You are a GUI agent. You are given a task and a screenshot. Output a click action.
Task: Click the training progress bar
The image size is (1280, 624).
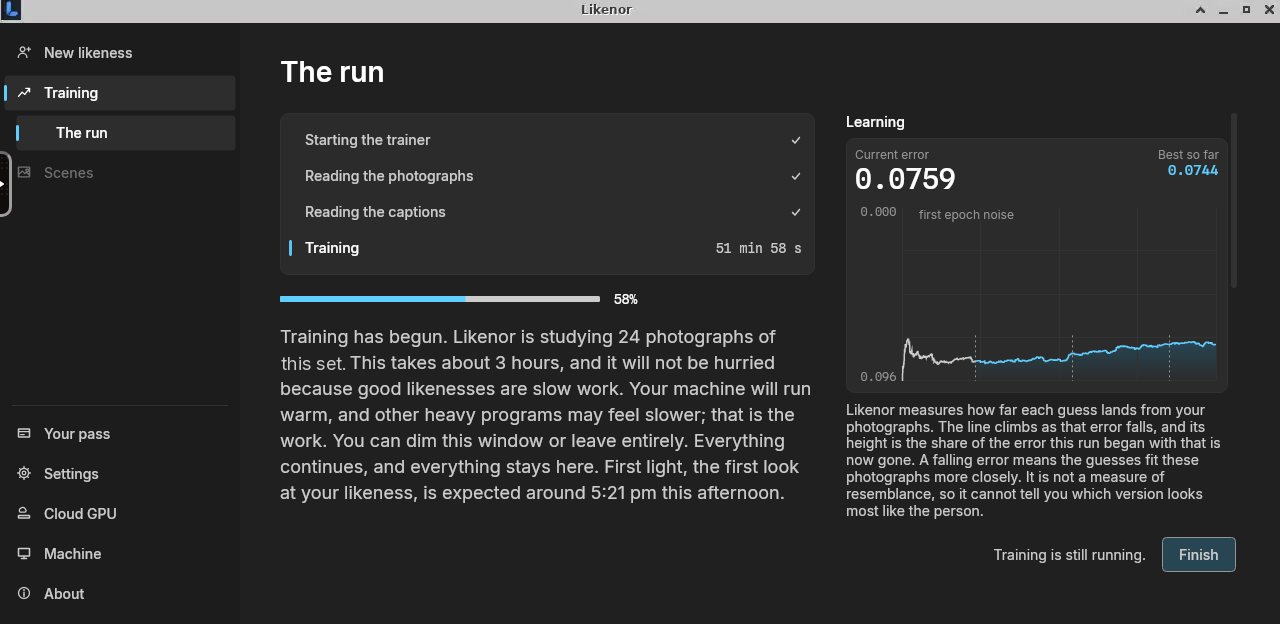pyautogui.click(x=440, y=299)
